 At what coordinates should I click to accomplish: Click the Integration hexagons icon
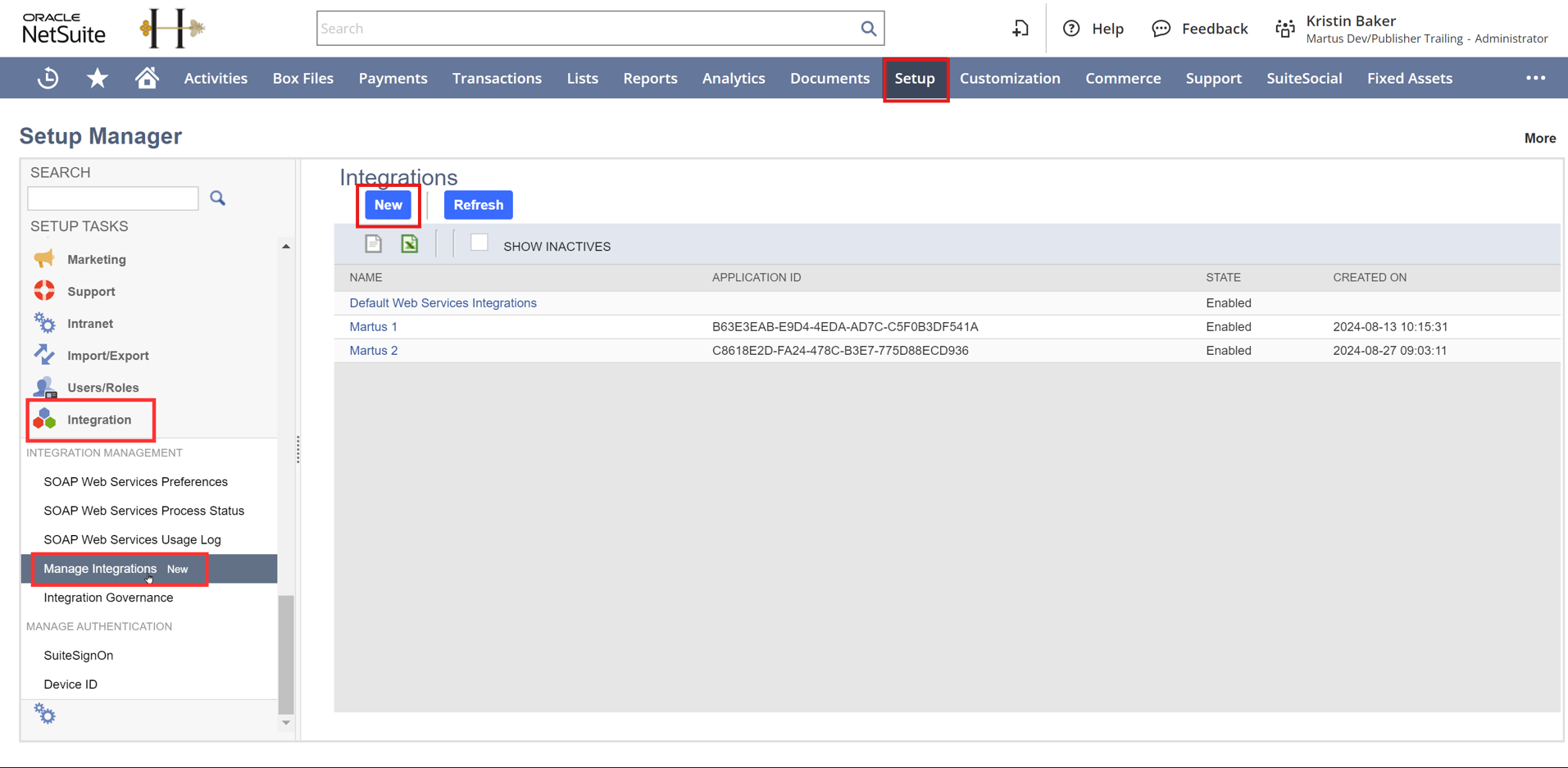pos(44,419)
